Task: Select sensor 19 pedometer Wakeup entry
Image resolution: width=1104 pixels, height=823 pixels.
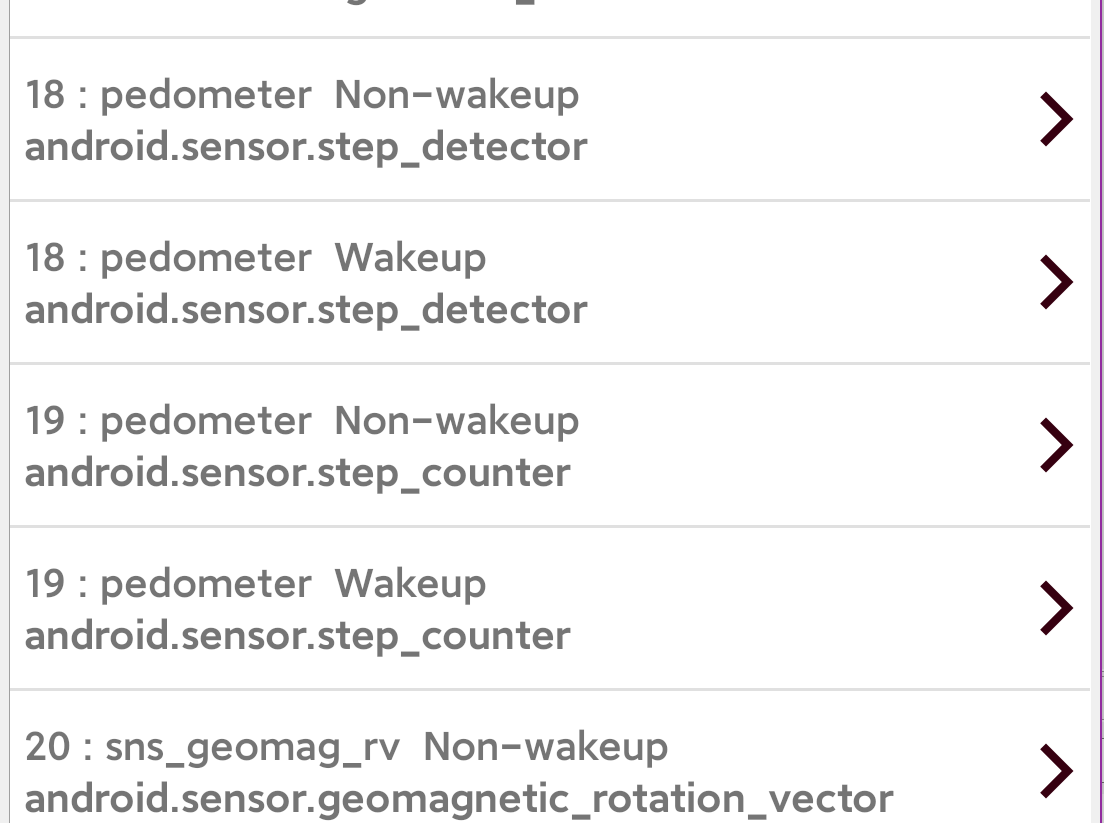Action: click(400, 607)
